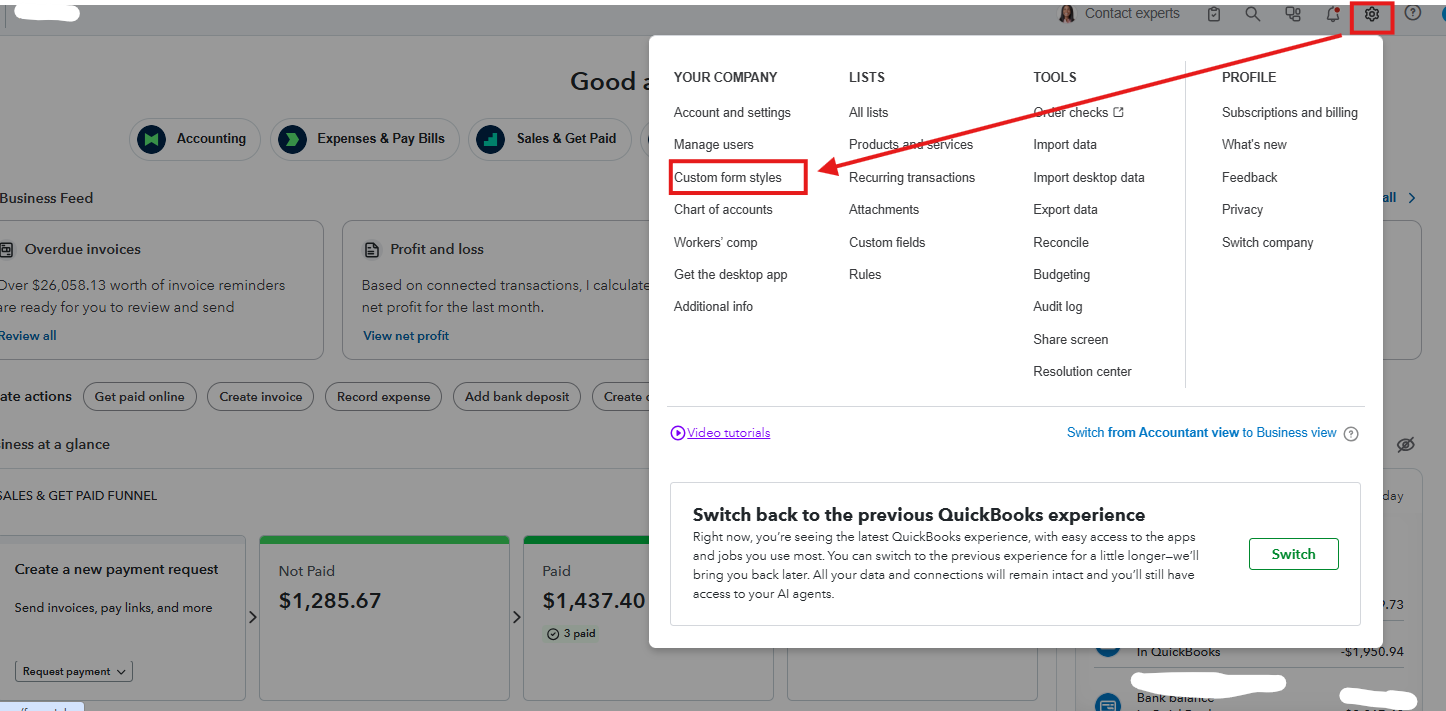1446x711 pixels.
Task: Open Products and services list
Action: [911, 144]
